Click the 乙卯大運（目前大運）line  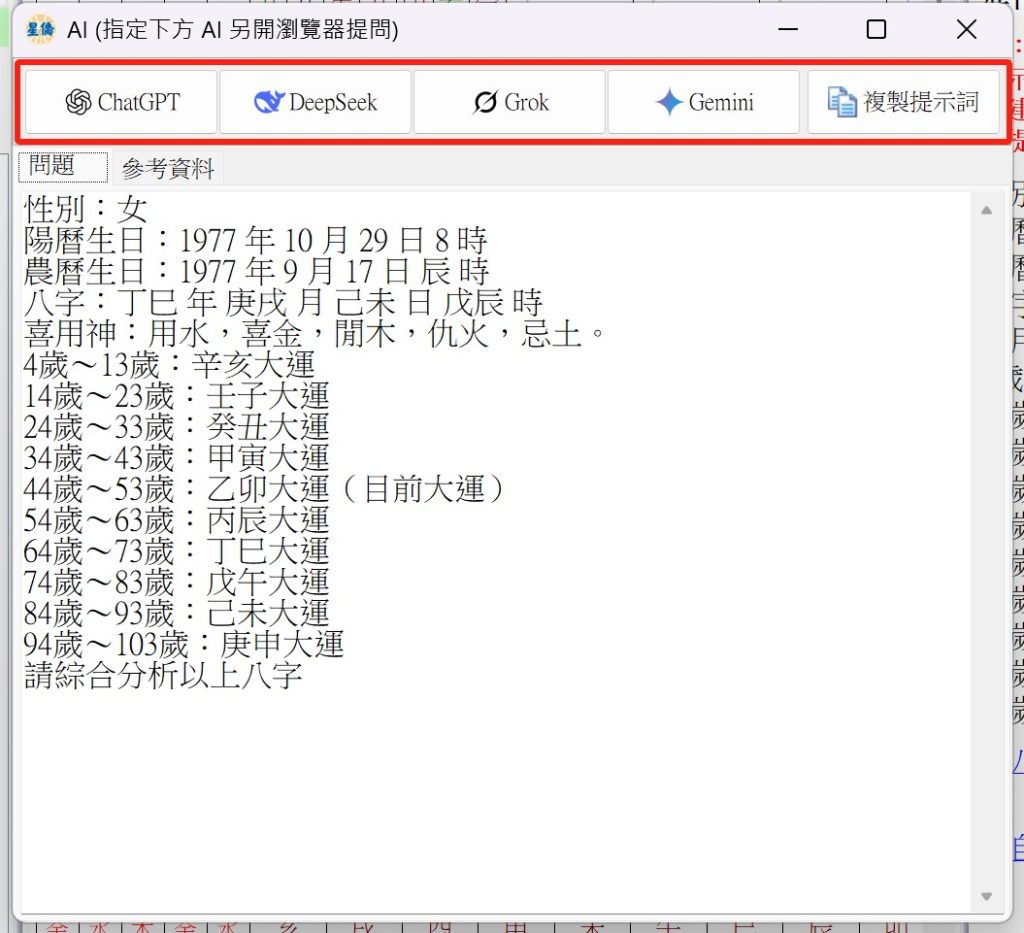pyautogui.click(x=264, y=490)
